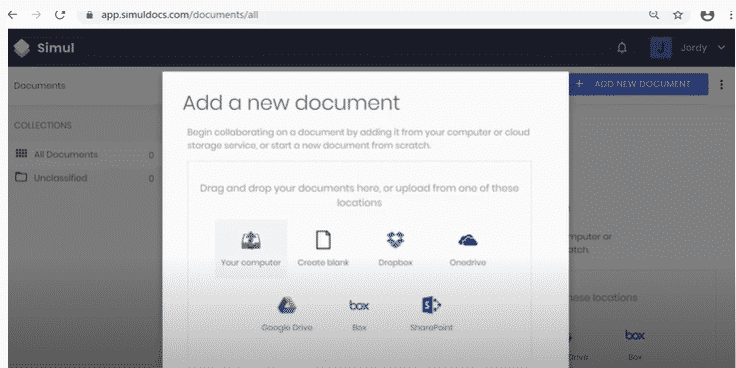The height and width of the screenshot is (368, 736).
Task: Go back with browser back arrow
Action: click(13, 15)
